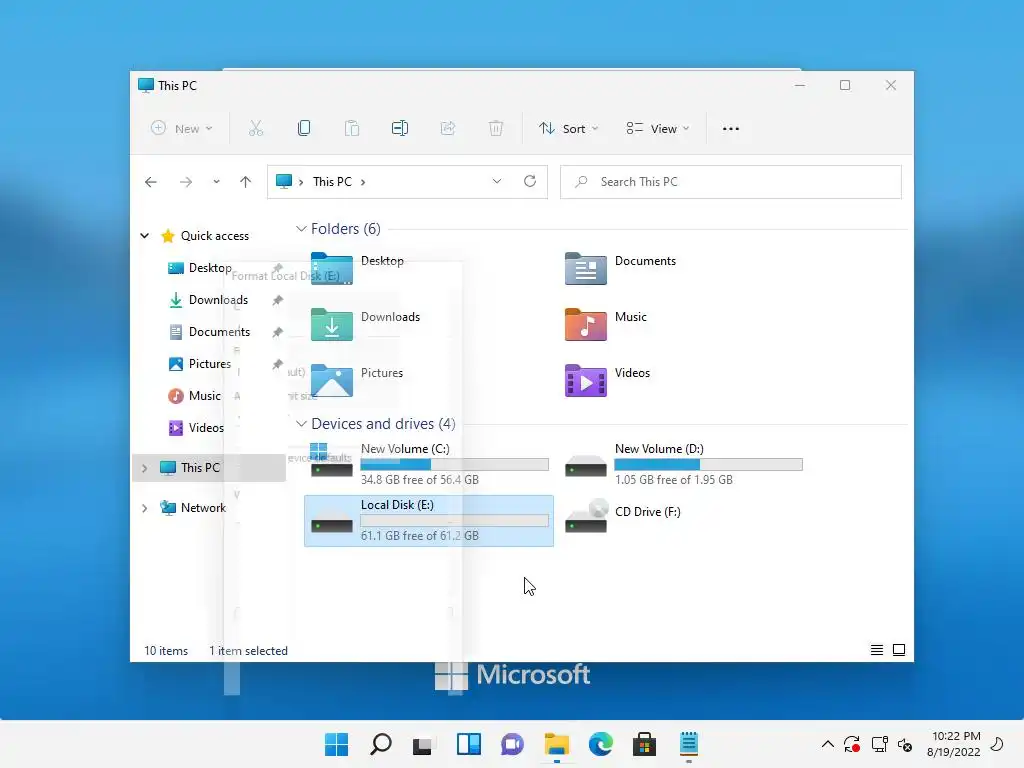This screenshot has height=768, width=1024.
Task: Select the CD Drive (F:) icon
Action: [585, 517]
